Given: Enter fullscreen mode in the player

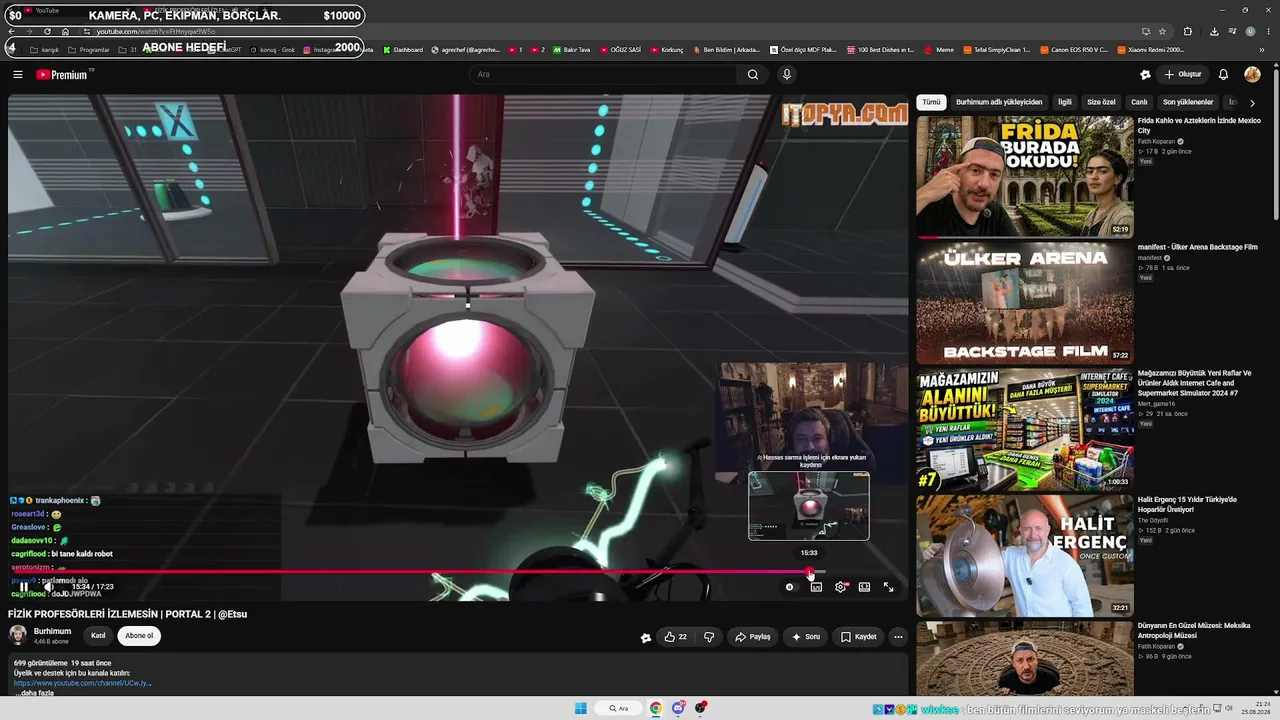Looking at the screenshot, I should 888,587.
